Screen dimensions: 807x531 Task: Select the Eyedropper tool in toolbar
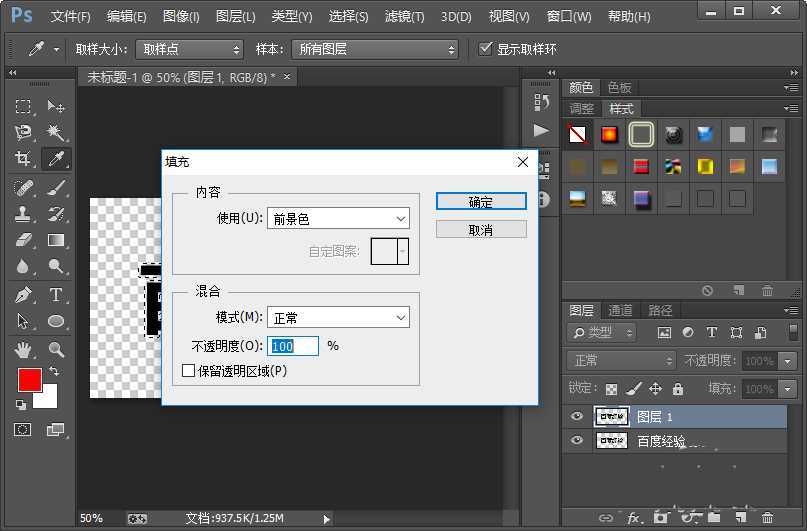[x=56, y=159]
